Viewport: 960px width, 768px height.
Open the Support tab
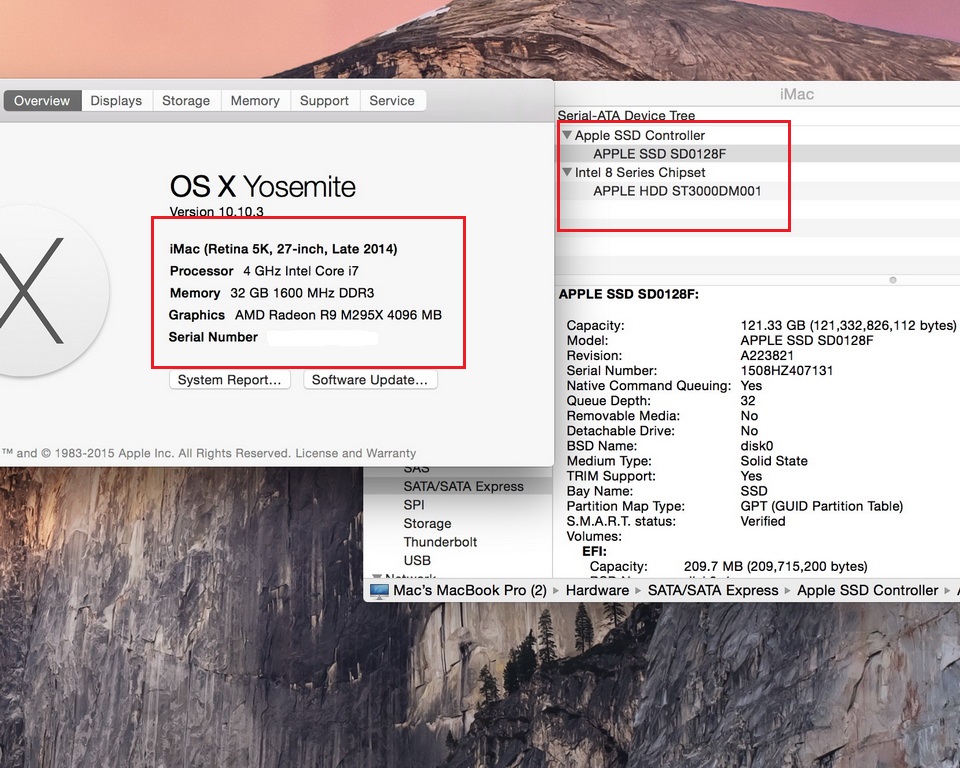[324, 100]
